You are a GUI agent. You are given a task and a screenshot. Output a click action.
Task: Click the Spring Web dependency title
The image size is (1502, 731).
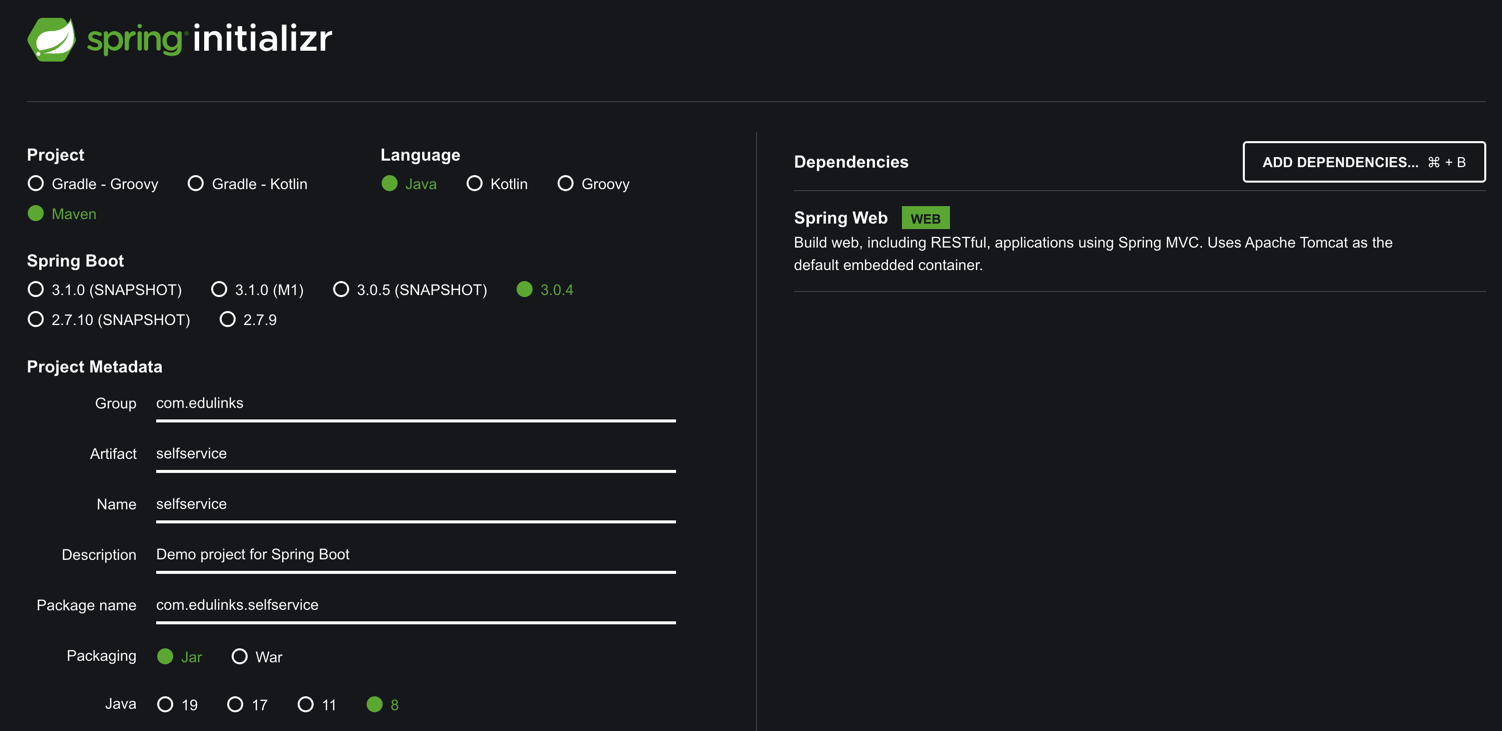[x=841, y=218]
